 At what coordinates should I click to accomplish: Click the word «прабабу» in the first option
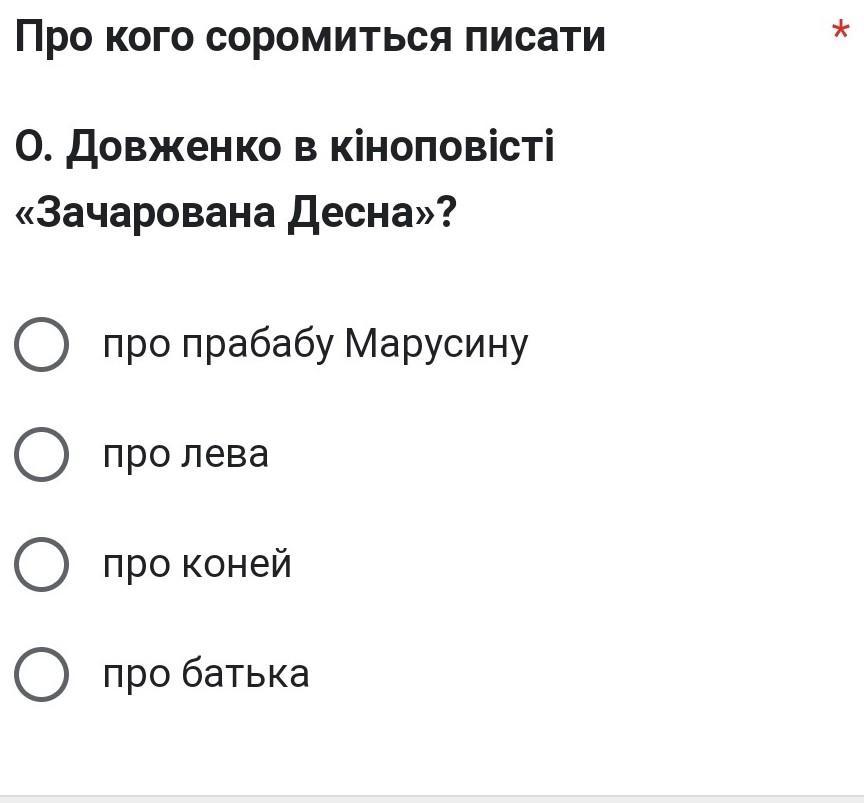(256, 345)
